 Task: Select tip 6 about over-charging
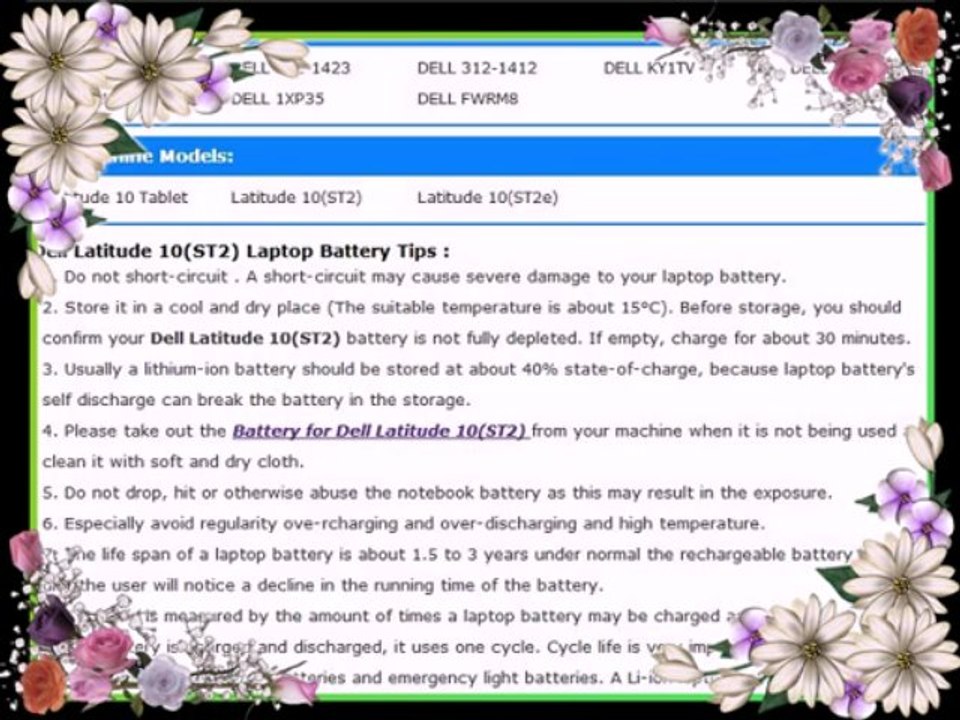click(403, 523)
